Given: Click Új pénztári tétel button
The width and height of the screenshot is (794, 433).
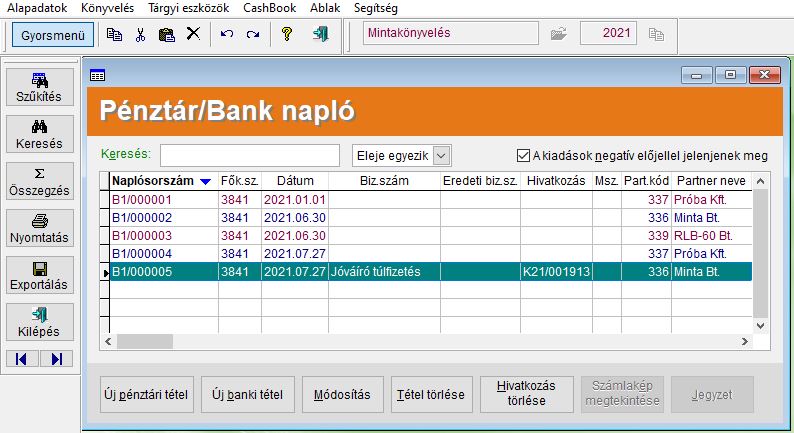Looking at the screenshot, I should point(146,395).
